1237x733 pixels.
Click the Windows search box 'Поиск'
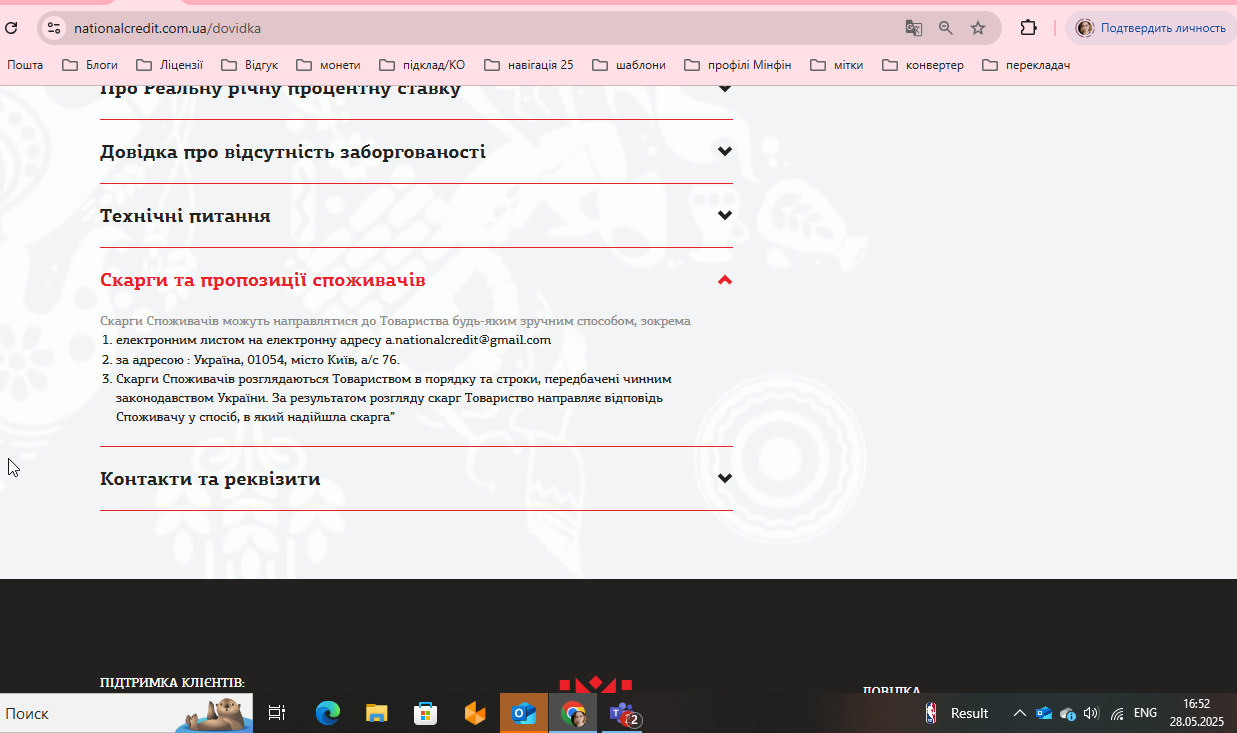click(x=126, y=713)
